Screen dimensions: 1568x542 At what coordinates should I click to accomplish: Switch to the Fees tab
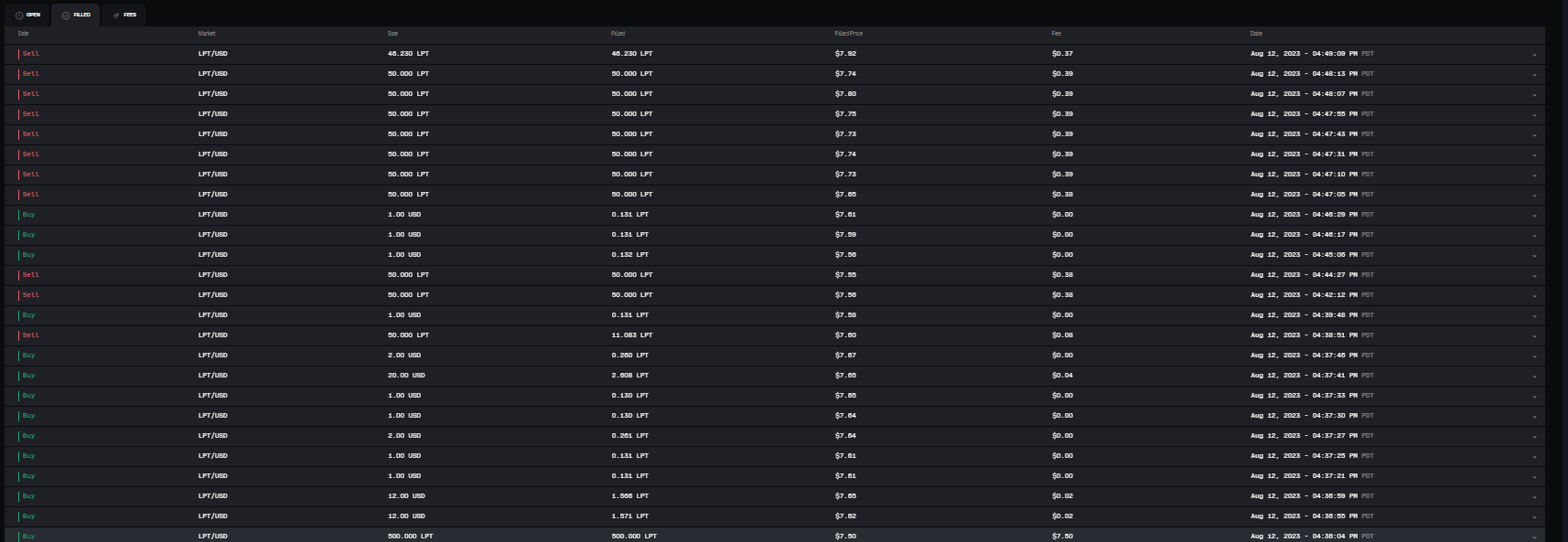(x=124, y=16)
